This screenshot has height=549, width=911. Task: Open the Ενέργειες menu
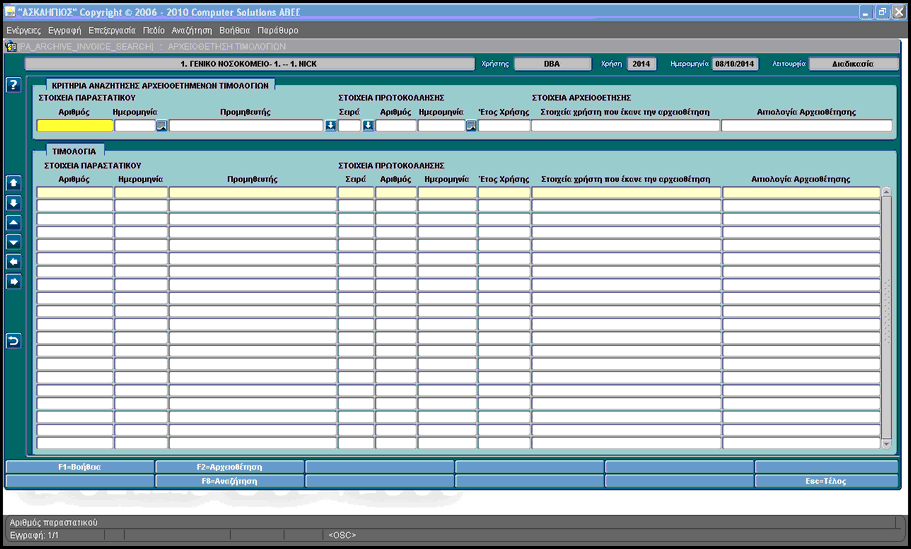[x=24, y=30]
